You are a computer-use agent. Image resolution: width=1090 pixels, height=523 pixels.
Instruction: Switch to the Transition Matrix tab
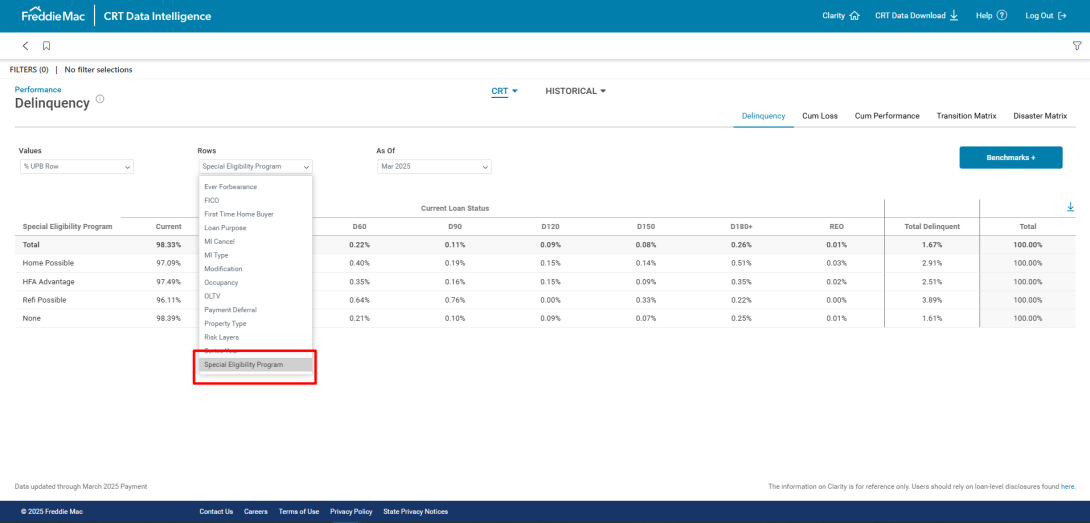coord(966,116)
